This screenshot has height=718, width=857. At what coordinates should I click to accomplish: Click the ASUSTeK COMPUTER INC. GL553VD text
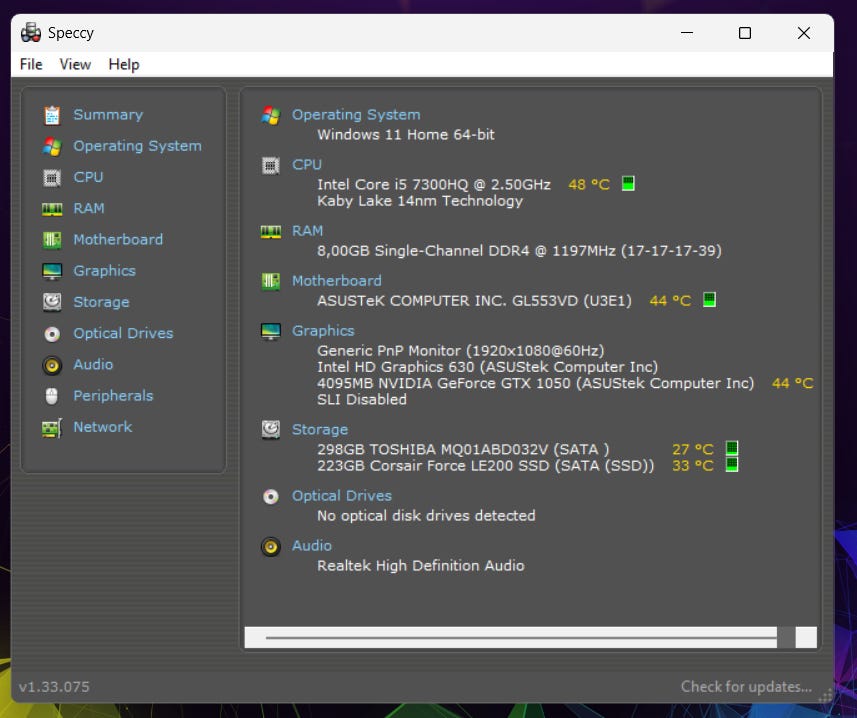(474, 301)
